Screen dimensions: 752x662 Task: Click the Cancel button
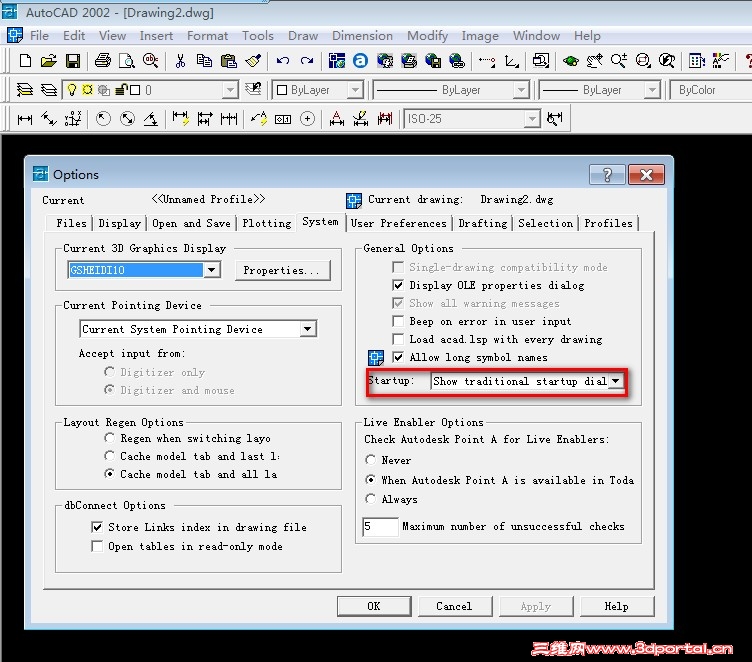[455, 606]
